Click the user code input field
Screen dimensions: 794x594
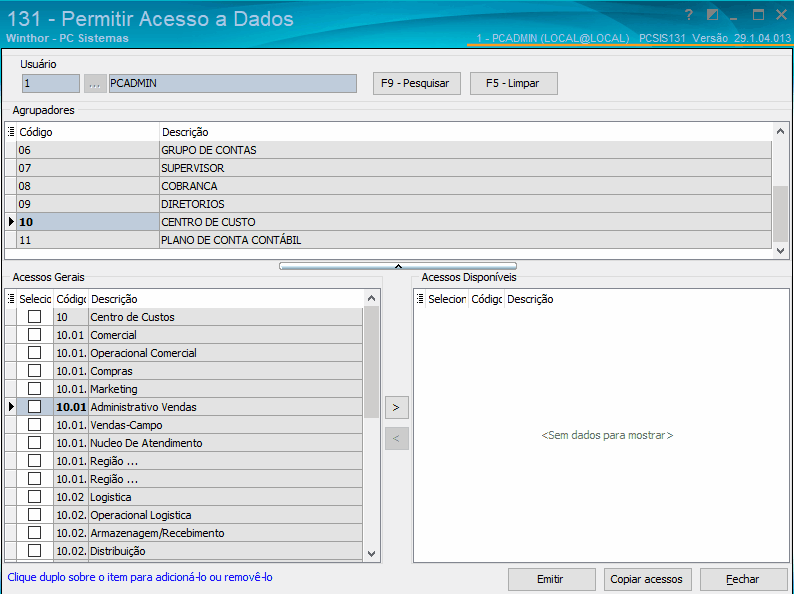point(51,84)
